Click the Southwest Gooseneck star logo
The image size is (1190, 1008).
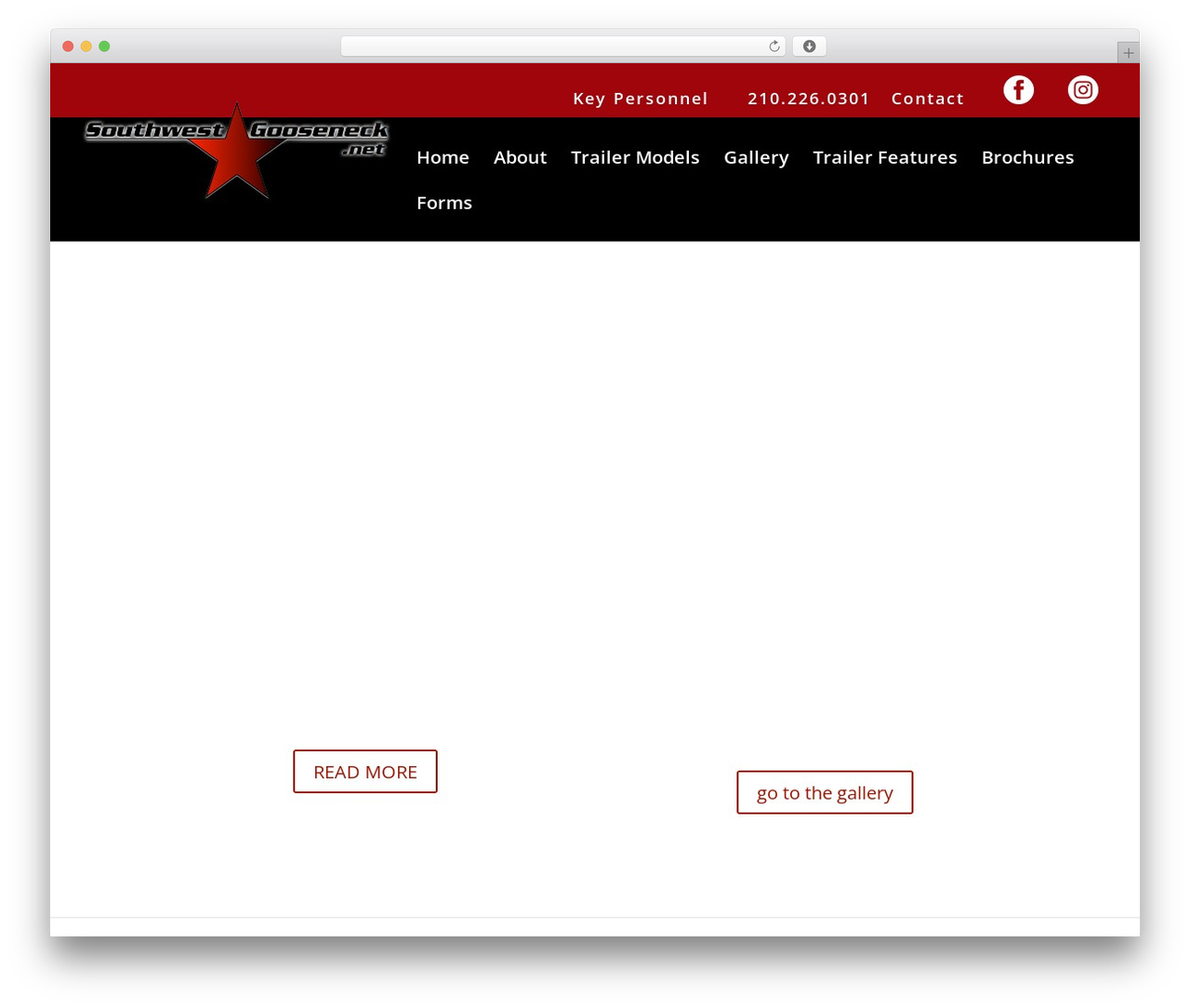click(x=236, y=151)
